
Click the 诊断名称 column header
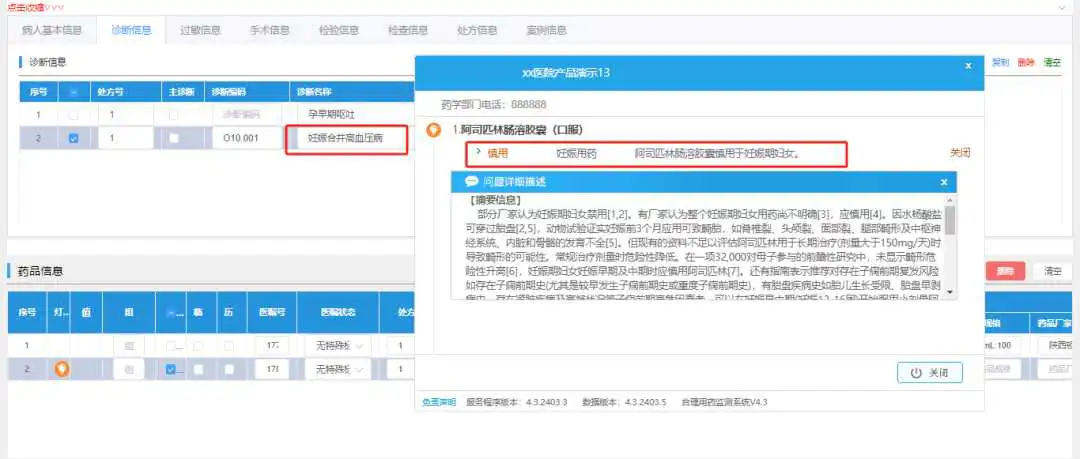[x=315, y=92]
